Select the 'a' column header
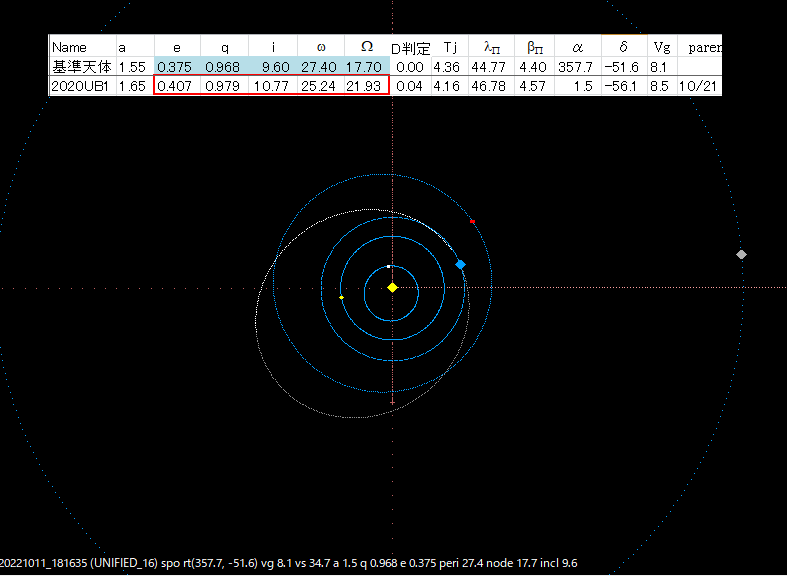 click(136, 47)
